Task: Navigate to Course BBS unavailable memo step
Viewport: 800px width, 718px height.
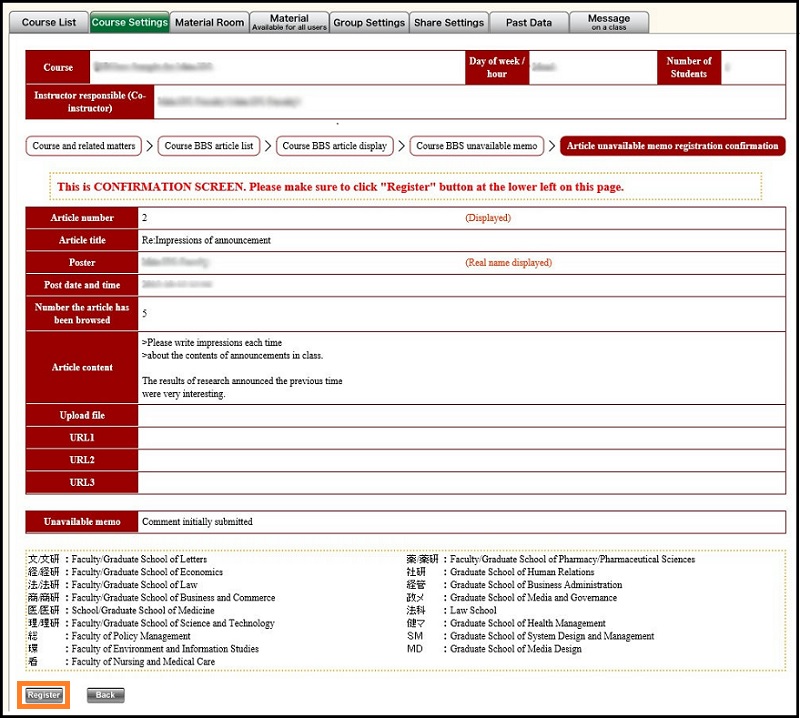Action: [x=477, y=146]
